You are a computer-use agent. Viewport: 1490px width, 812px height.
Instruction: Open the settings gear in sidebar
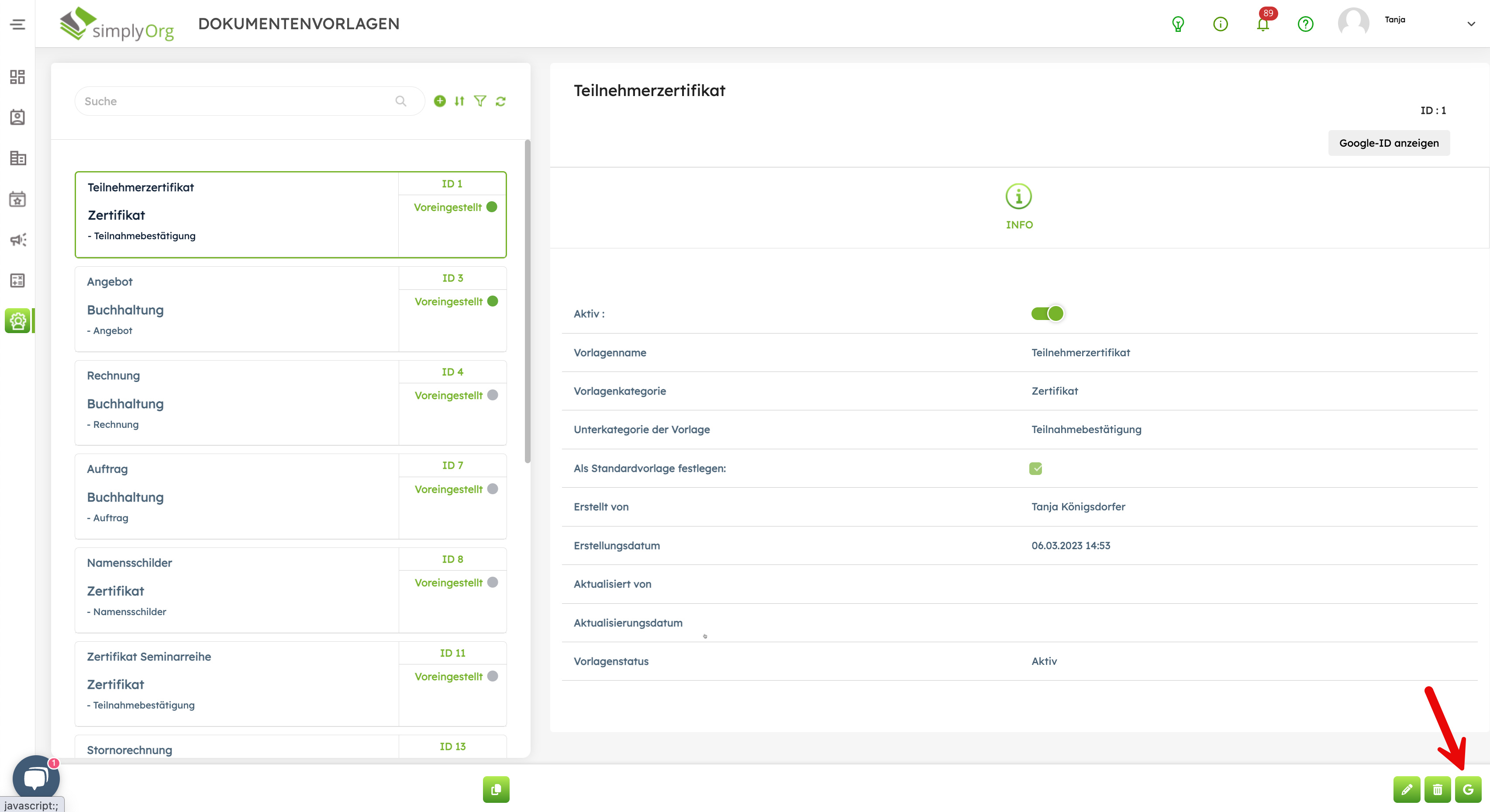click(x=18, y=321)
